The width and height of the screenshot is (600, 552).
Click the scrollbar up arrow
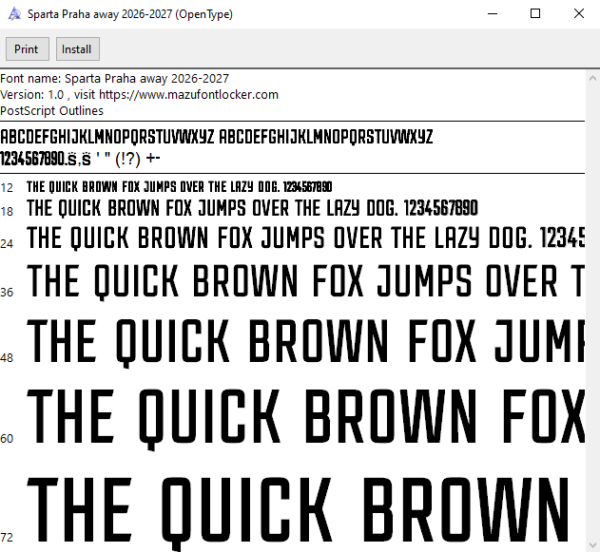pyautogui.click(x=593, y=78)
